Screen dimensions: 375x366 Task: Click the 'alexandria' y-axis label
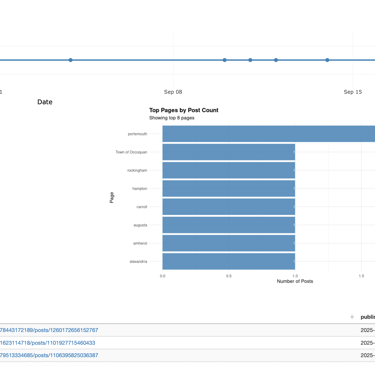[138, 261]
